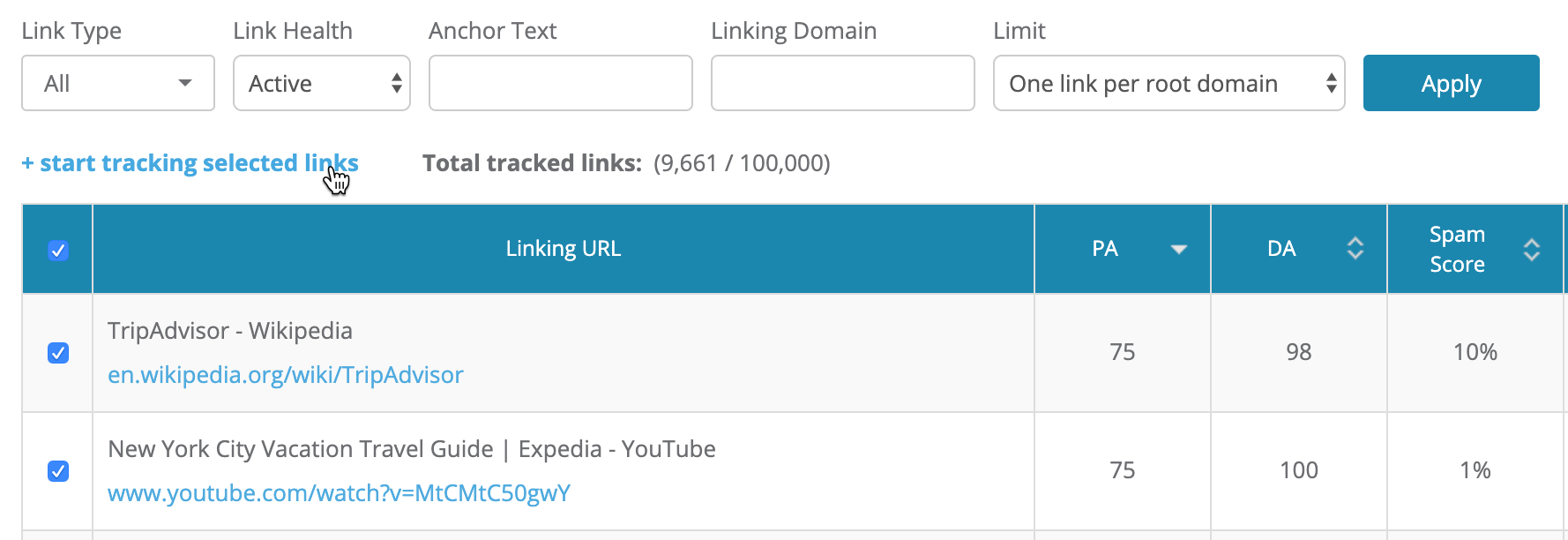Viewport: 1568px width, 540px height.
Task: Click the Spam Score sort icon
Action: (1530, 250)
